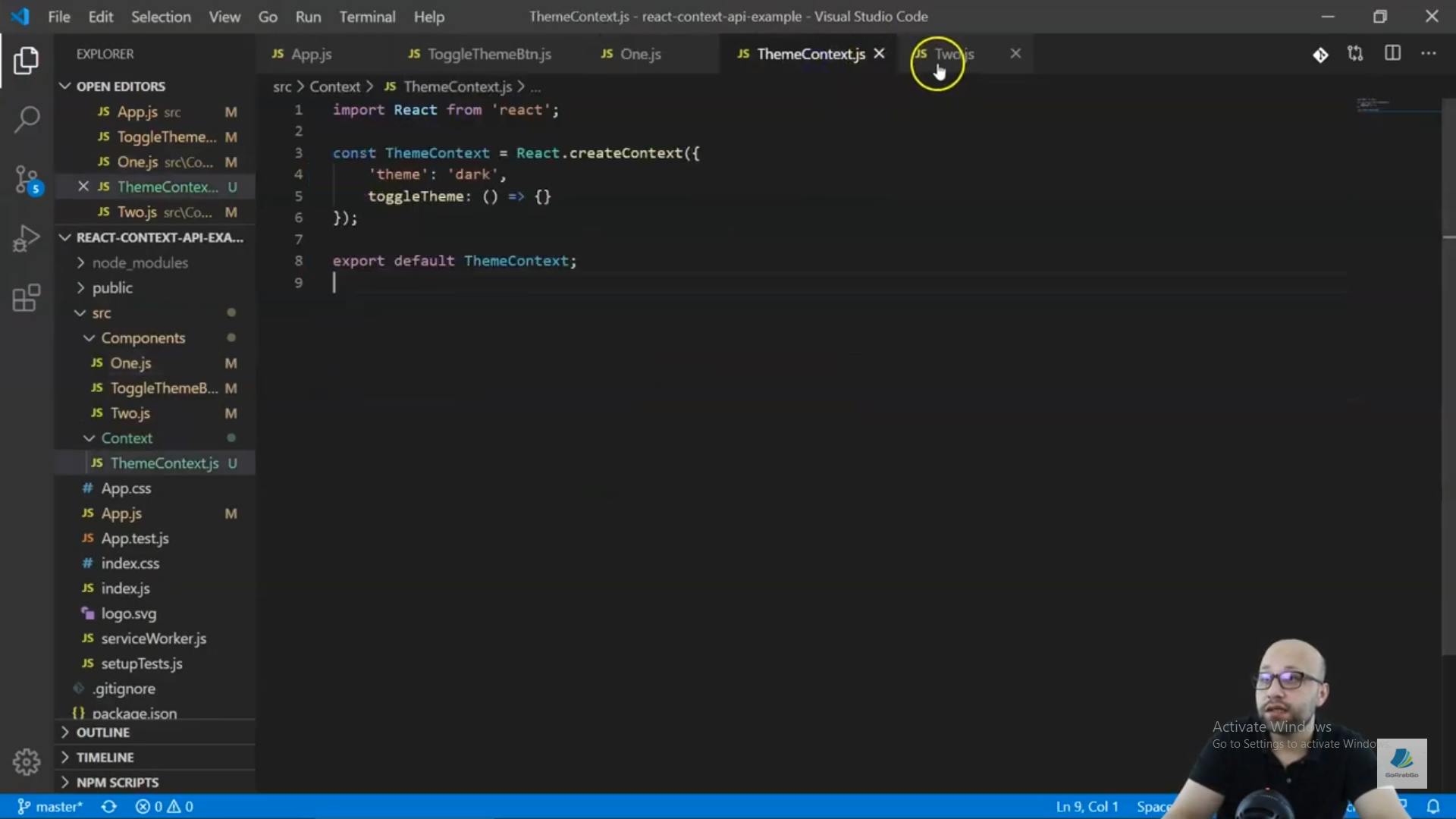The image size is (1456, 819).
Task: Expand the node_modules folder
Action: click(140, 262)
